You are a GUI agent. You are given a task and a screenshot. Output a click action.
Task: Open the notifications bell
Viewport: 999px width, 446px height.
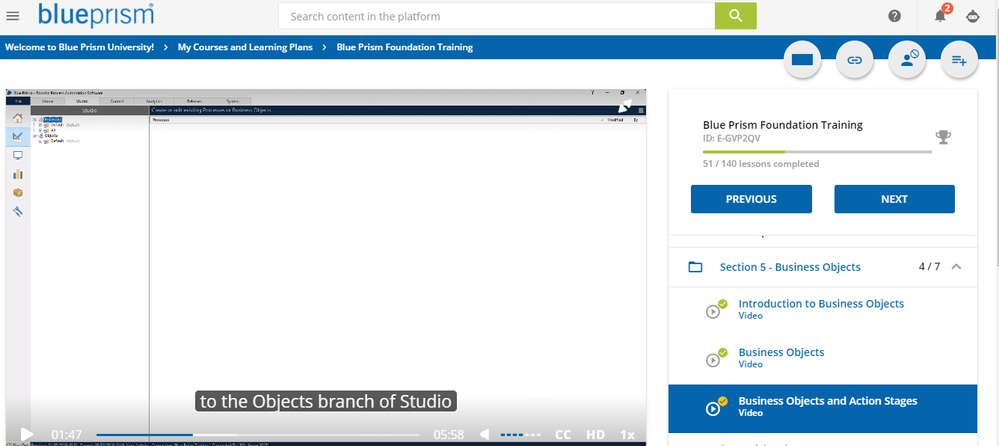click(940, 16)
